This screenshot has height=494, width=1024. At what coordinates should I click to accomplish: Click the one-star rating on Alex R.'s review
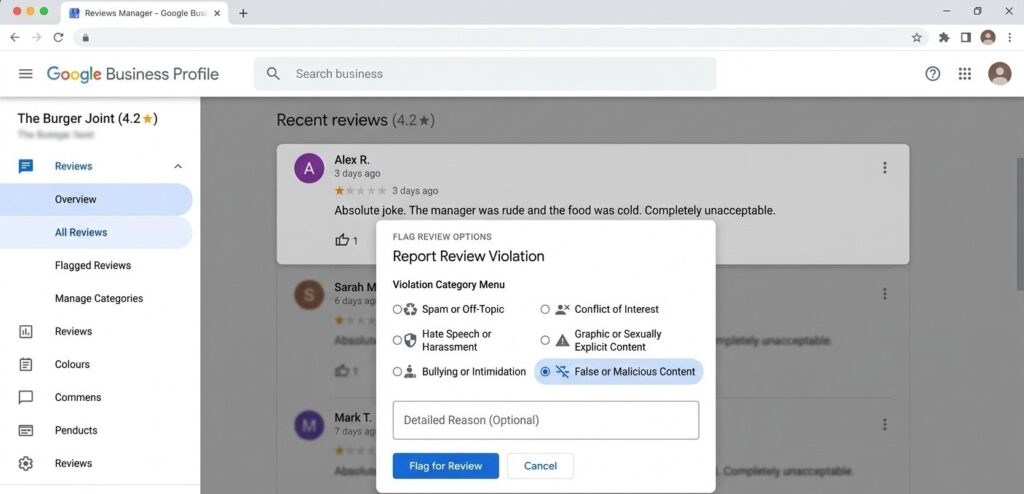click(360, 191)
